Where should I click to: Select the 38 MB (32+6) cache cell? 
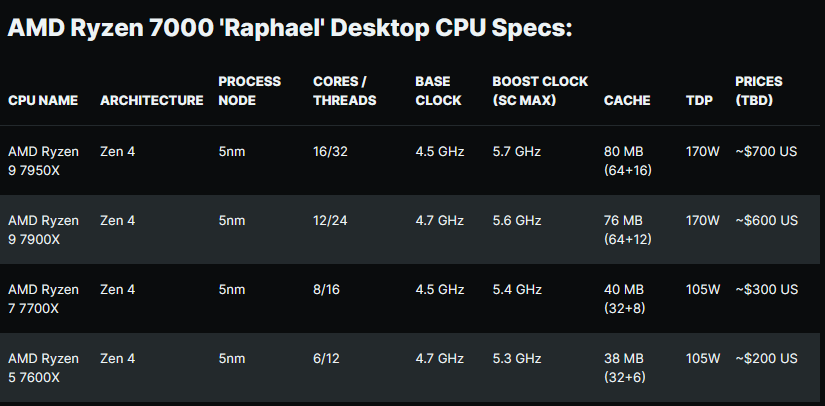pos(625,368)
